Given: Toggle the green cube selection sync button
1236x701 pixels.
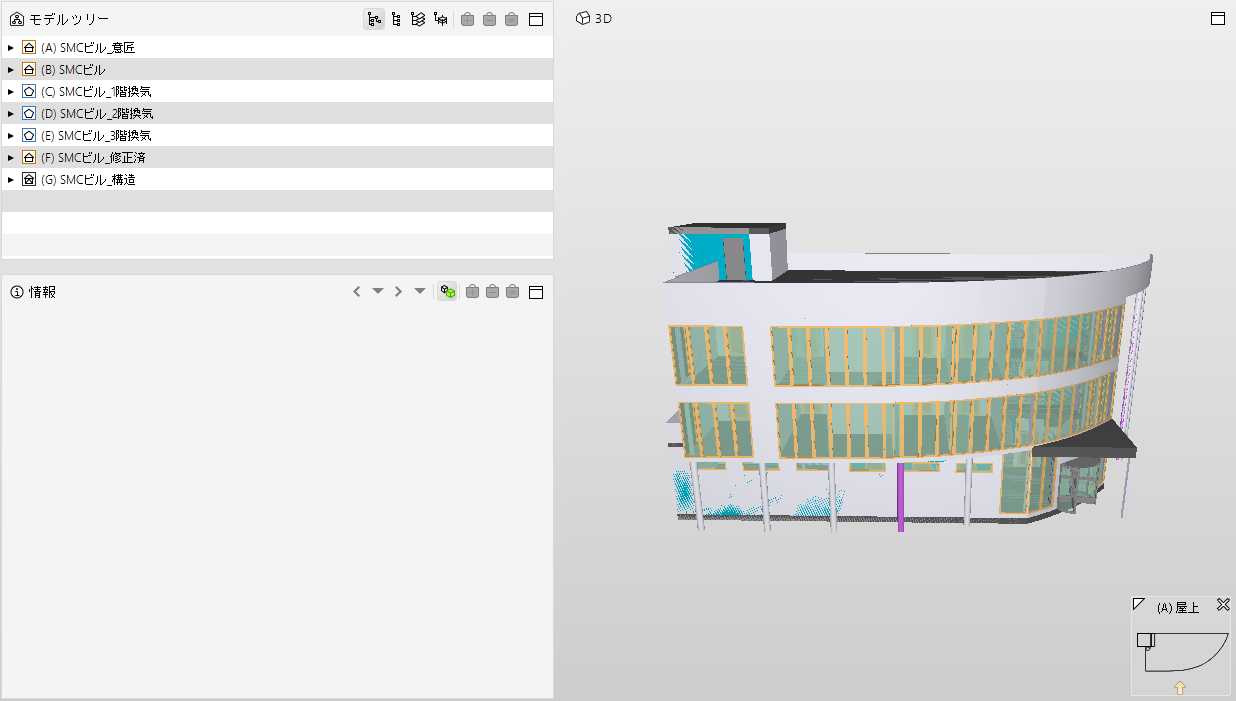Looking at the screenshot, I should 448,292.
